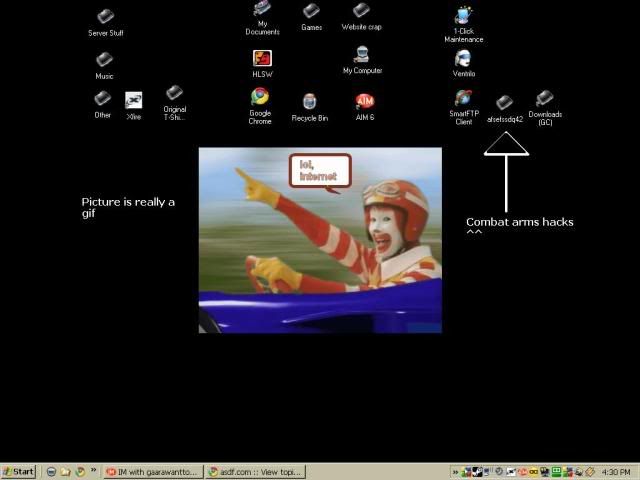The width and height of the screenshot is (640, 480).
Task: Open the Games desktop folder
Action: coord(311,17)
